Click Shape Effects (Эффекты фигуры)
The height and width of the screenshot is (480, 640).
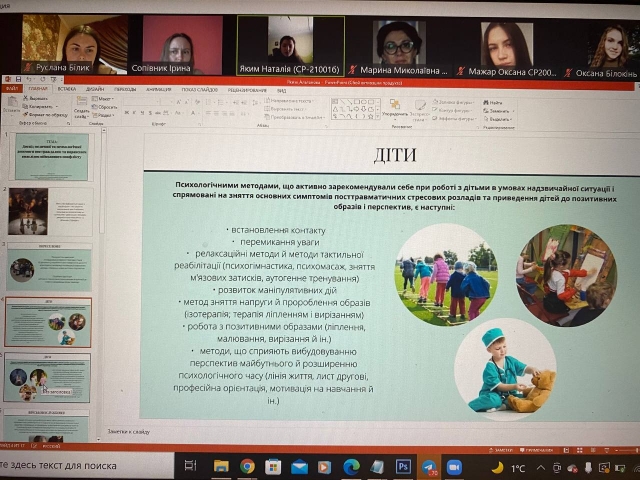click(x=455, y=119)
